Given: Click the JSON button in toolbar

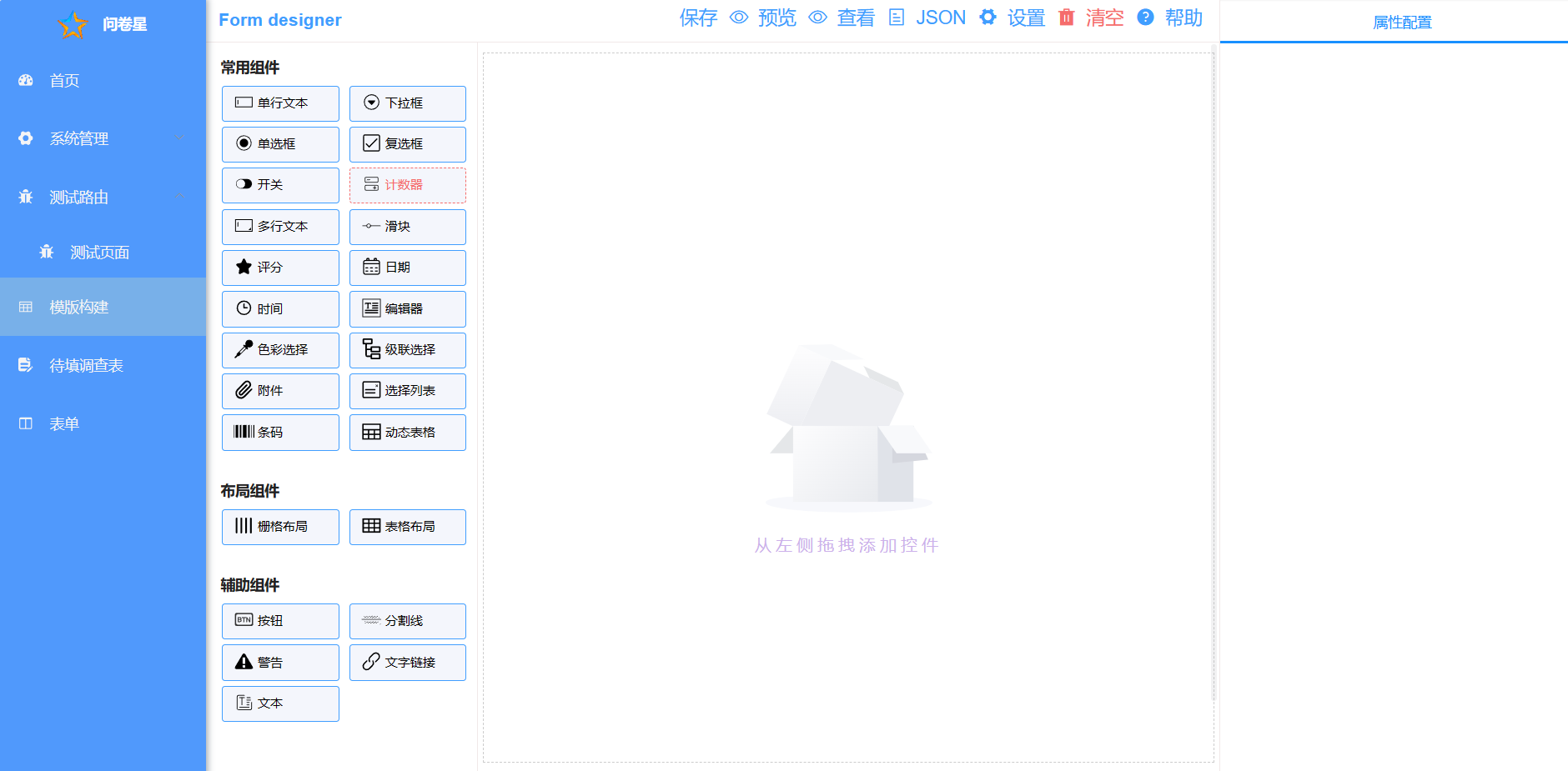Looking at the screenshot, I should coord(940,18).
